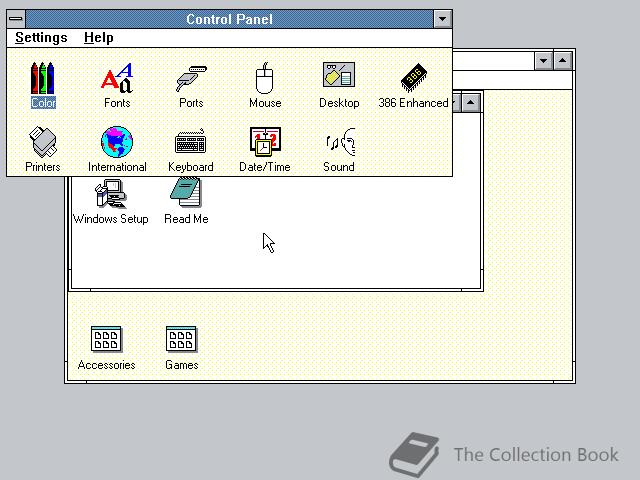Open Control Panel's system menu box

[16, 19]
